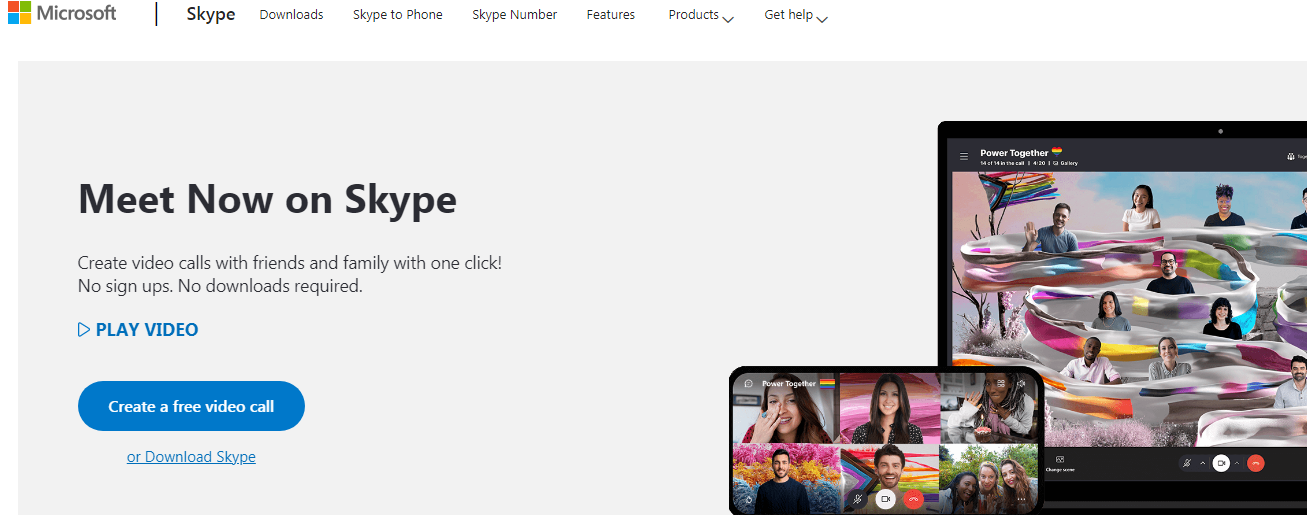Click the muted microphone icon in phone mockup
The width and height of the screenshot is (1307, 515).
pyautogui.click(x=857, y=498)
